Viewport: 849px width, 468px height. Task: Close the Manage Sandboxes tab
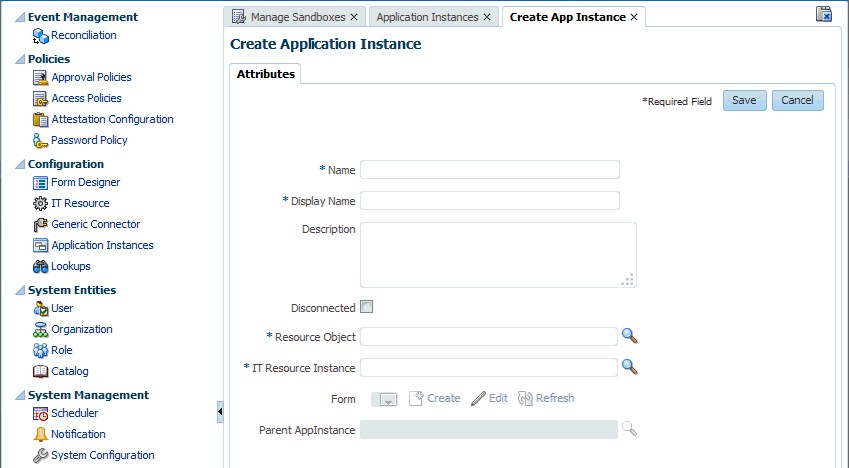[354, 17]
